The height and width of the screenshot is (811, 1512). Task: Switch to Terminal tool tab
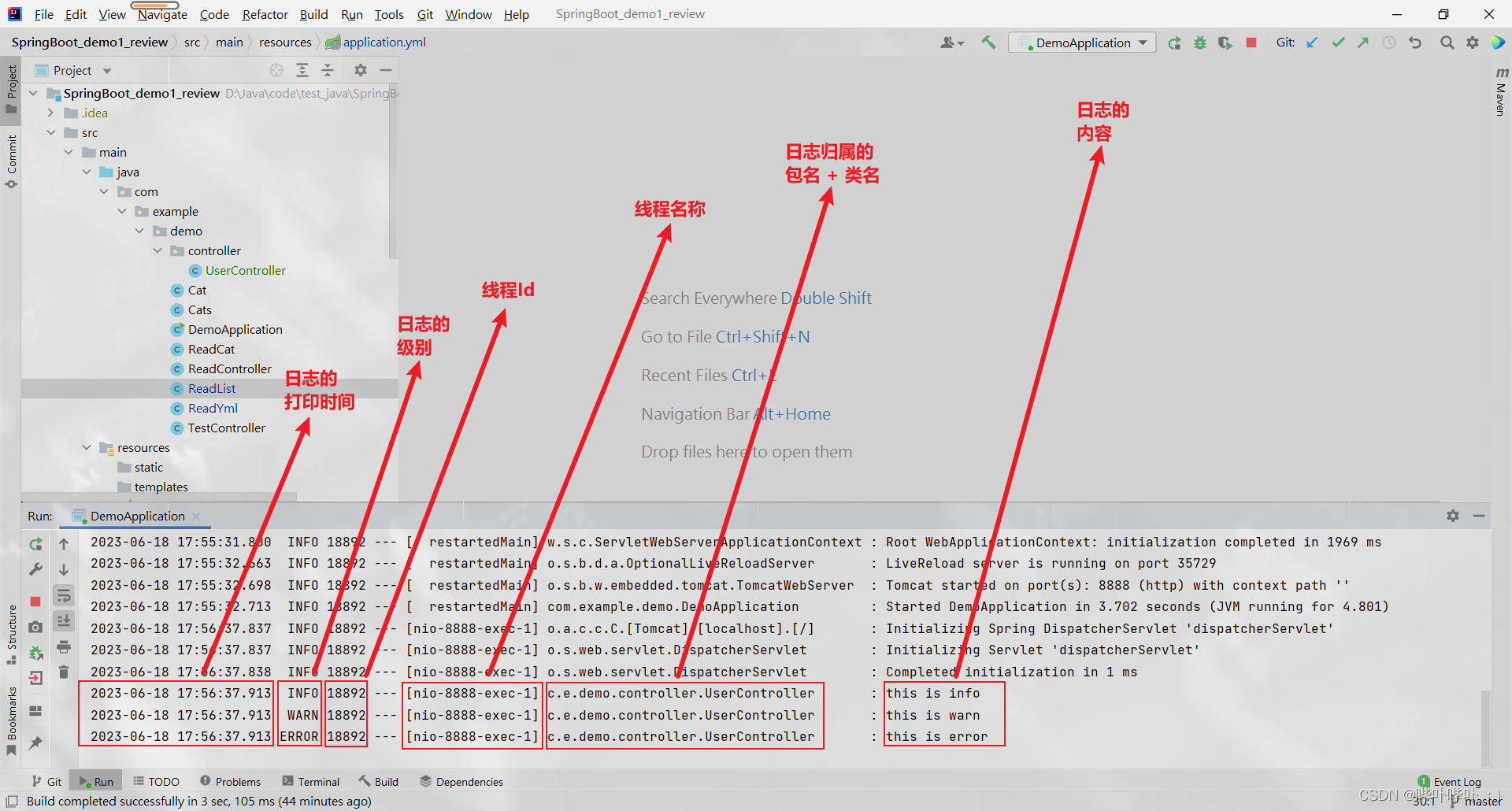[311, 781]
